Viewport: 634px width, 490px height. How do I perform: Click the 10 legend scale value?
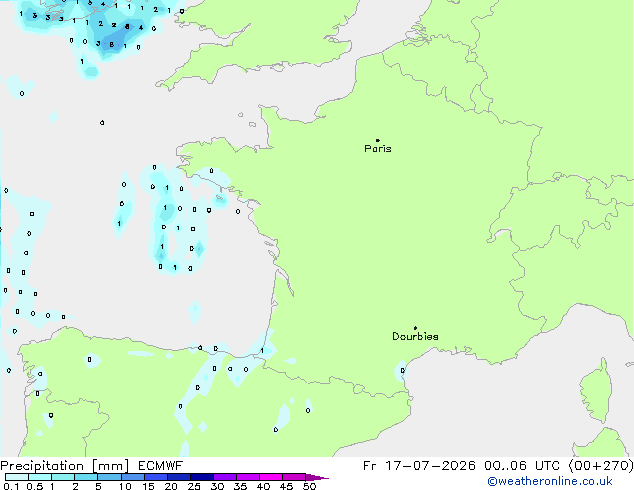click(125, 486)
